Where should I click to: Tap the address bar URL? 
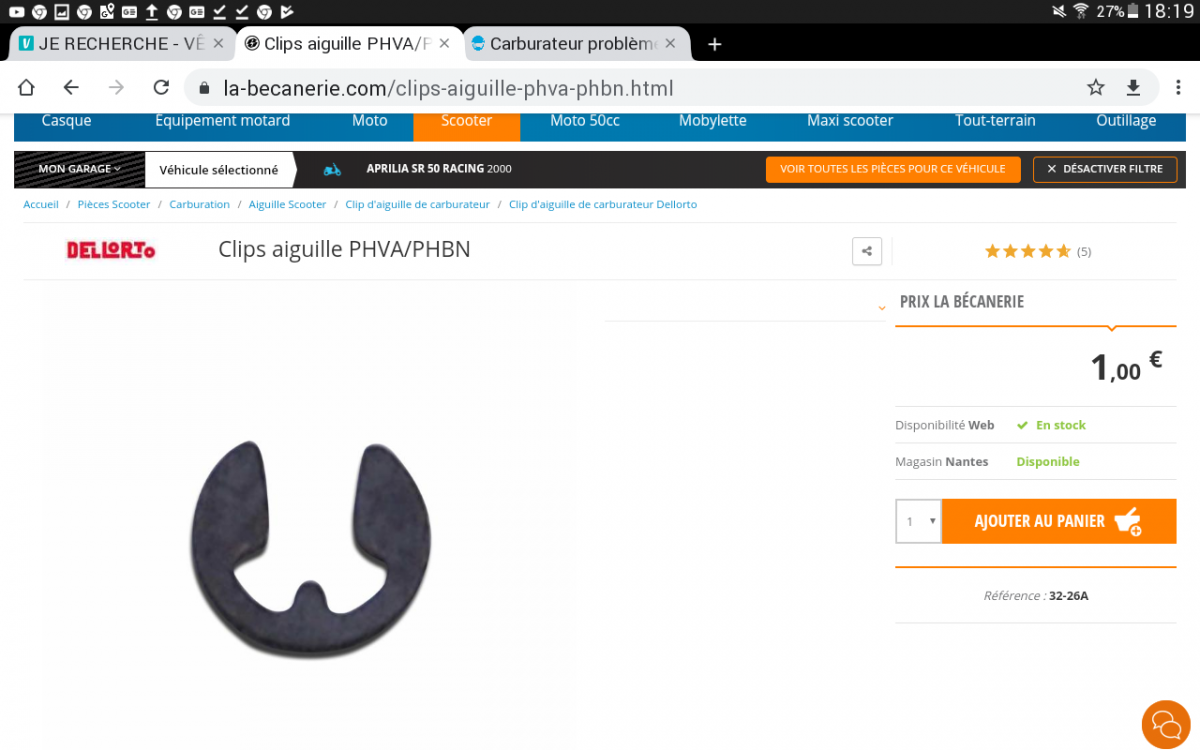pyautogui.click(x=448, y=88)
